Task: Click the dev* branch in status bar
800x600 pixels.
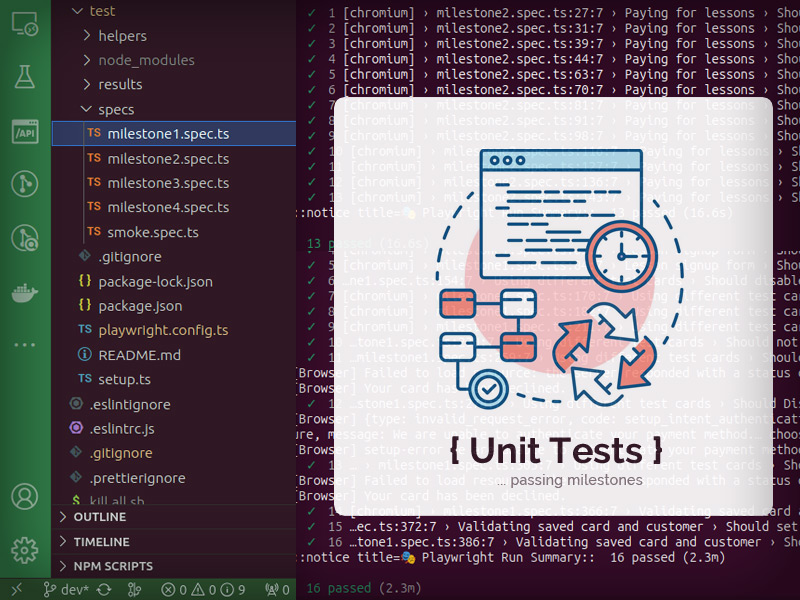Action: pos(67,590)
